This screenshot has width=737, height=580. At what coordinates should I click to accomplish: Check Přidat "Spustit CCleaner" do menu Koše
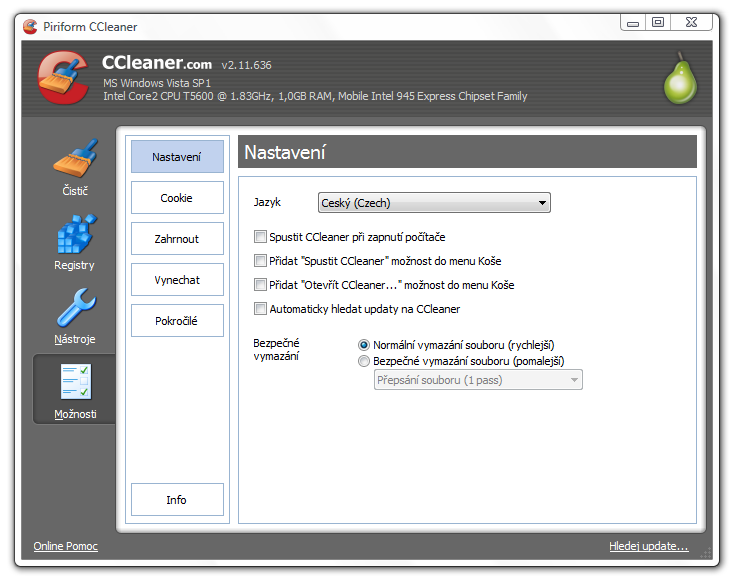click(260, 260)
